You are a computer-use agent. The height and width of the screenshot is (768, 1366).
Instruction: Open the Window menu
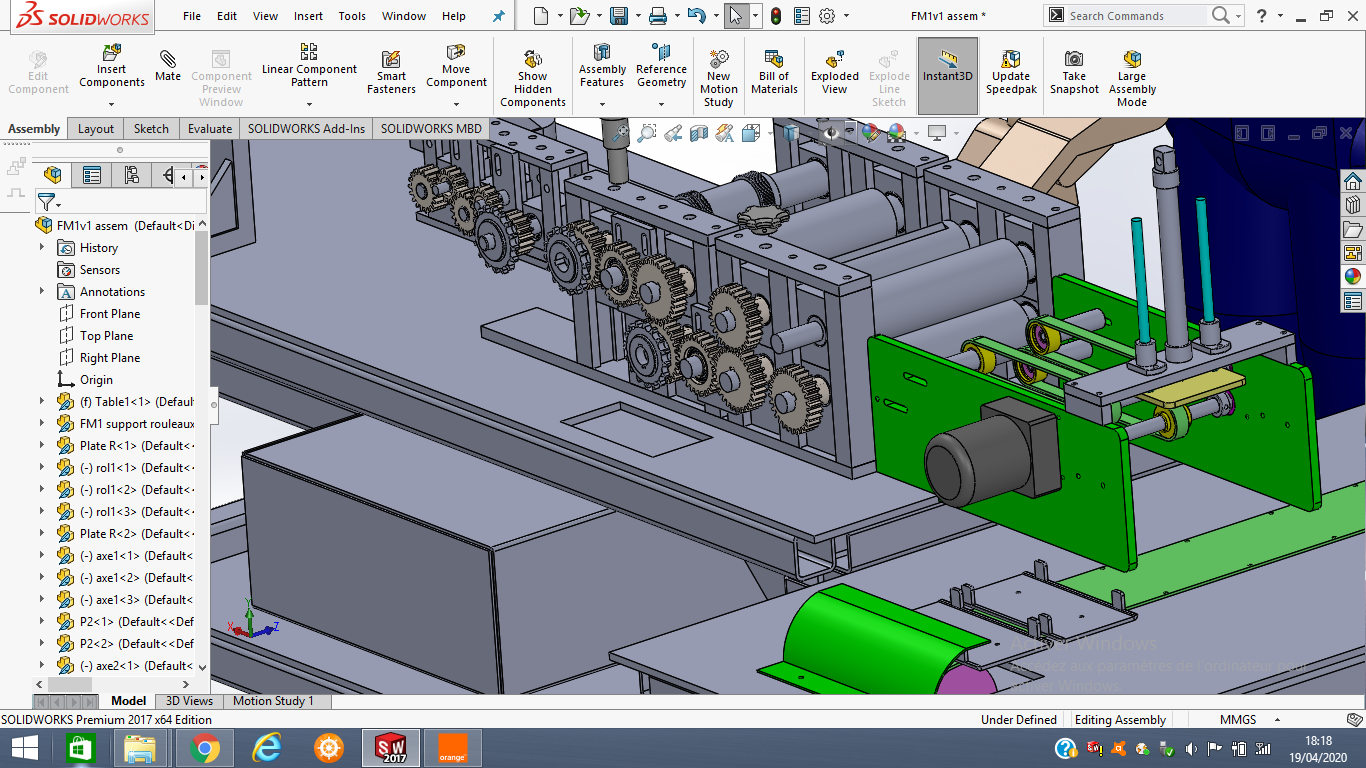404,16
